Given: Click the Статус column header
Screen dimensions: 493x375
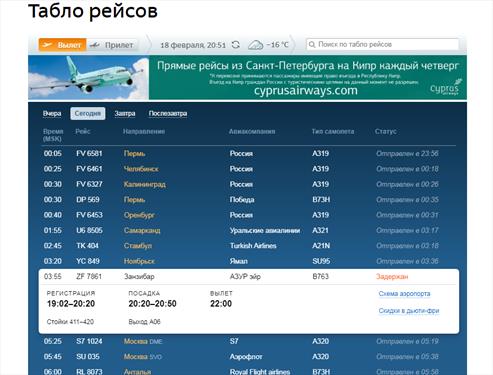Looking at the screenshot, I should click(386, 131).
